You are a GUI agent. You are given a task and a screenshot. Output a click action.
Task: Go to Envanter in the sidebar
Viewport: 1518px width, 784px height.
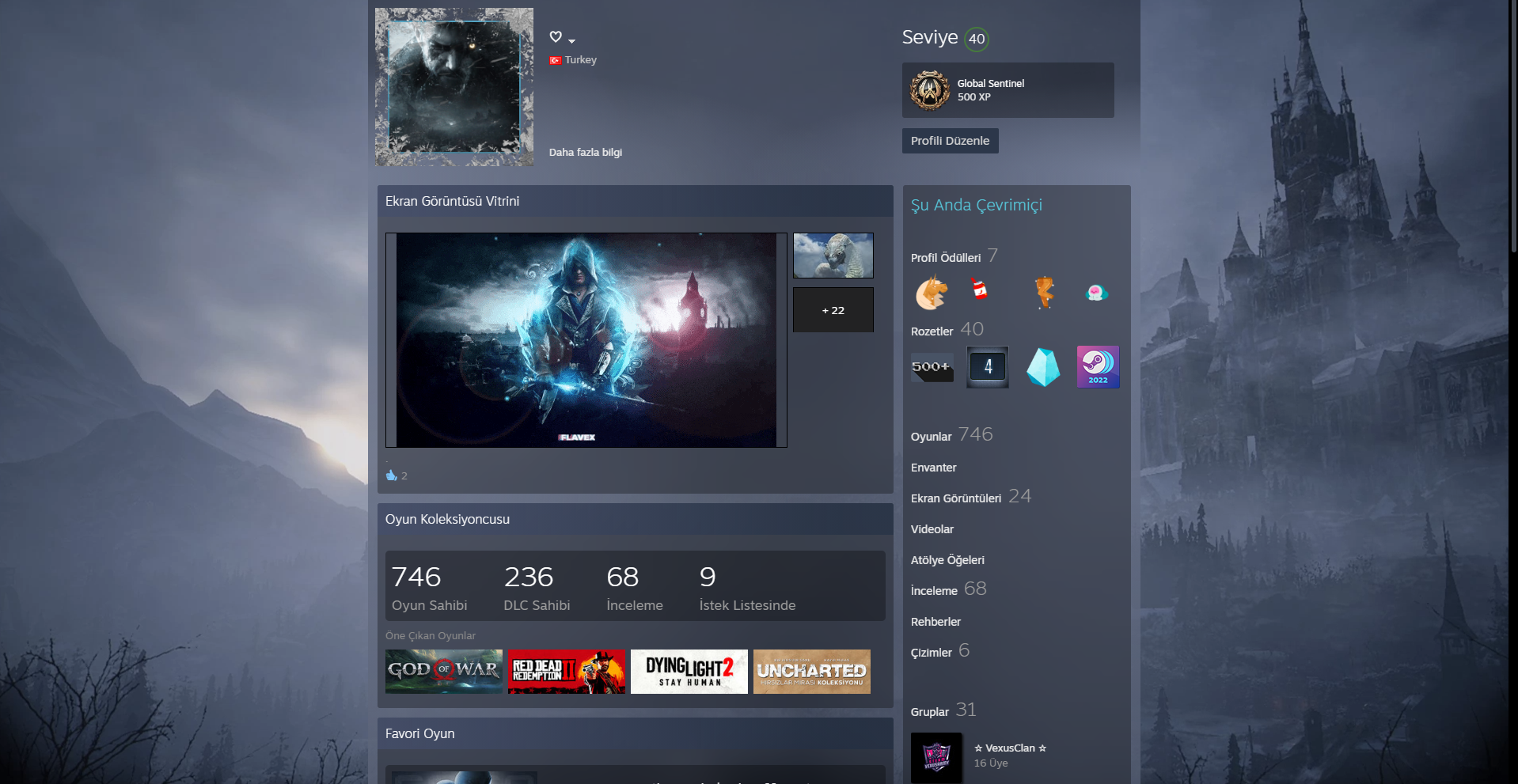(x=934, y=468)
